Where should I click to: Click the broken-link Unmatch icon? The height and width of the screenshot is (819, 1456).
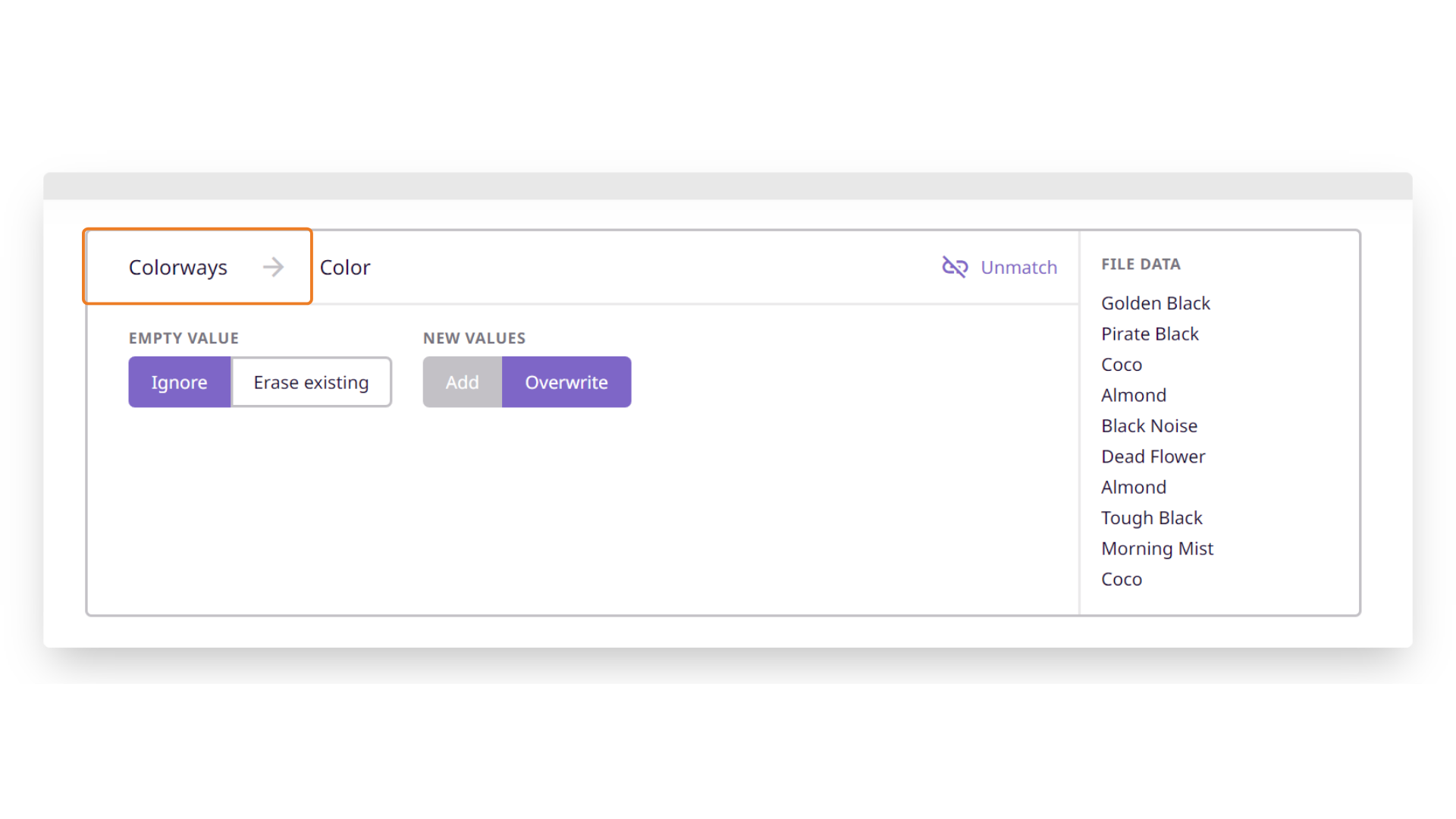pos(955,267)
